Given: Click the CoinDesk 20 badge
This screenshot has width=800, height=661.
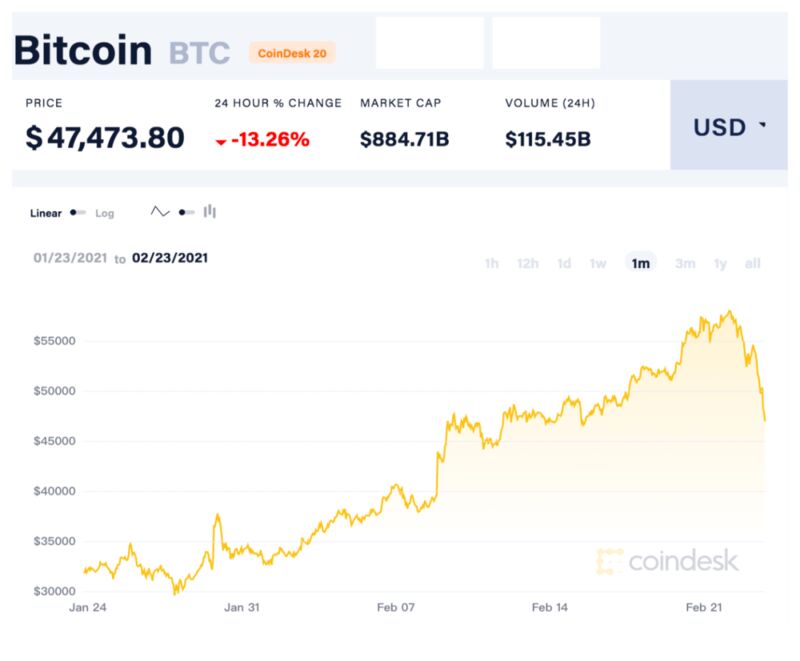Looking at the screenshot, I should pyautogui.click(x=291, y=53).
